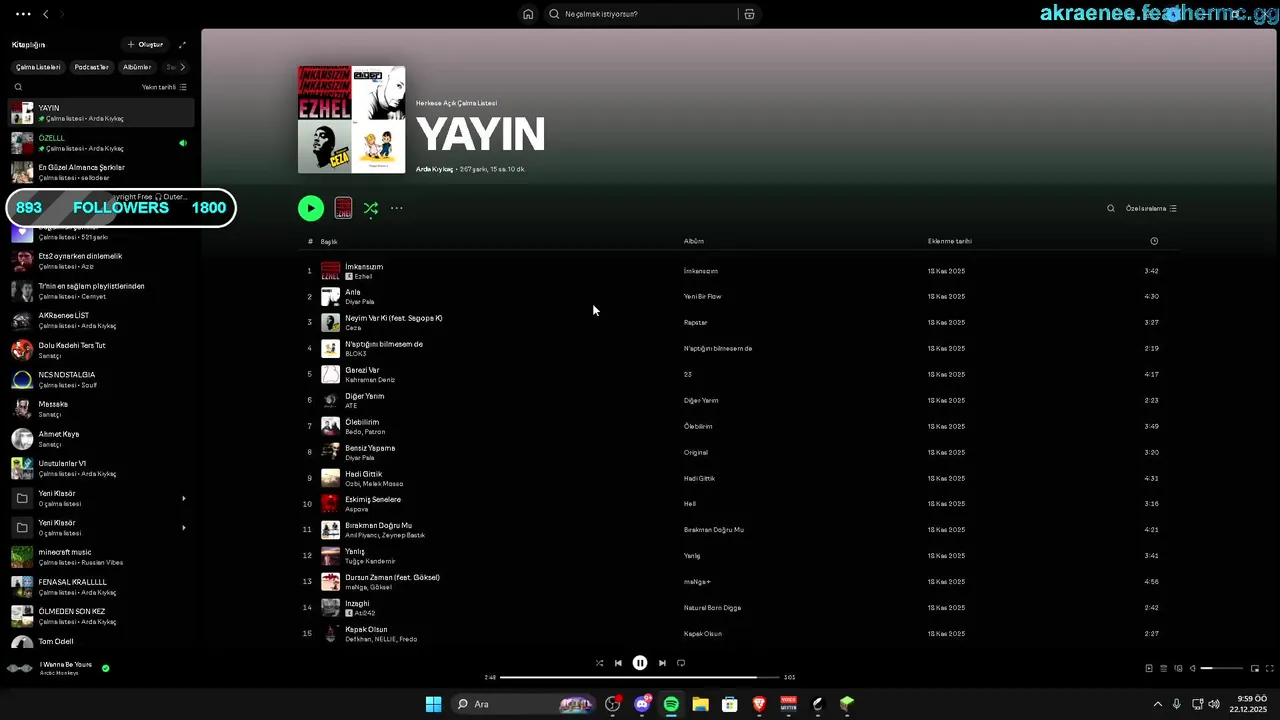Image resolution: width=1280 pixels, height=720 pixels.
Task: Open artist Kahraman Deniz link
Action: pos(370,380)
